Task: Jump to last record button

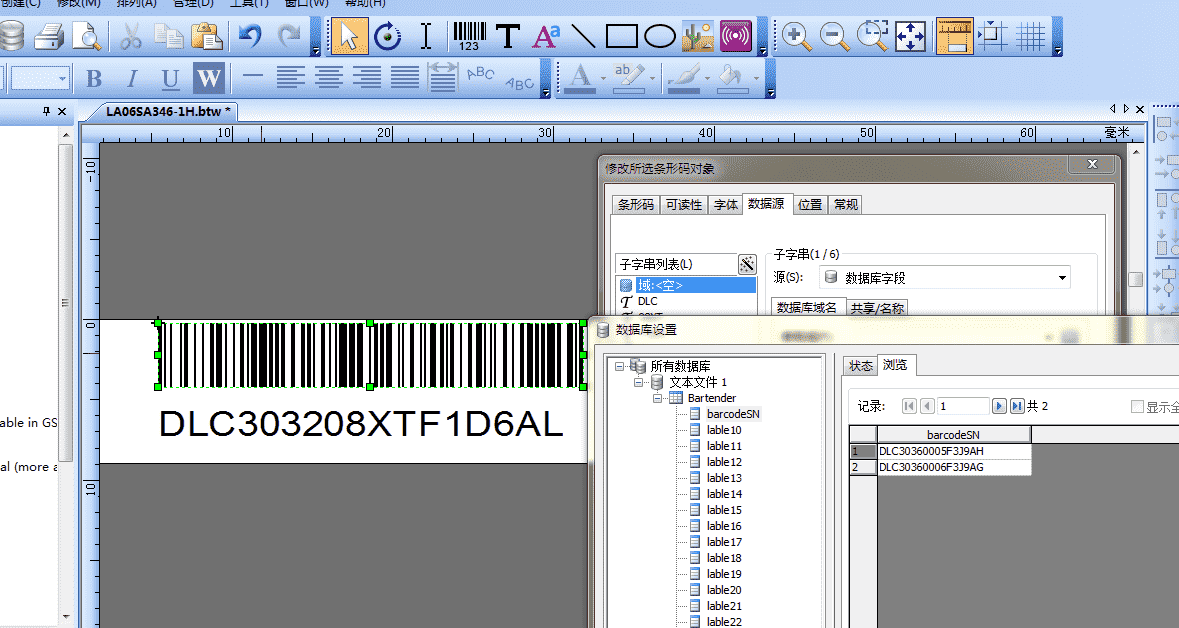Action: (x=1017, y=406)
